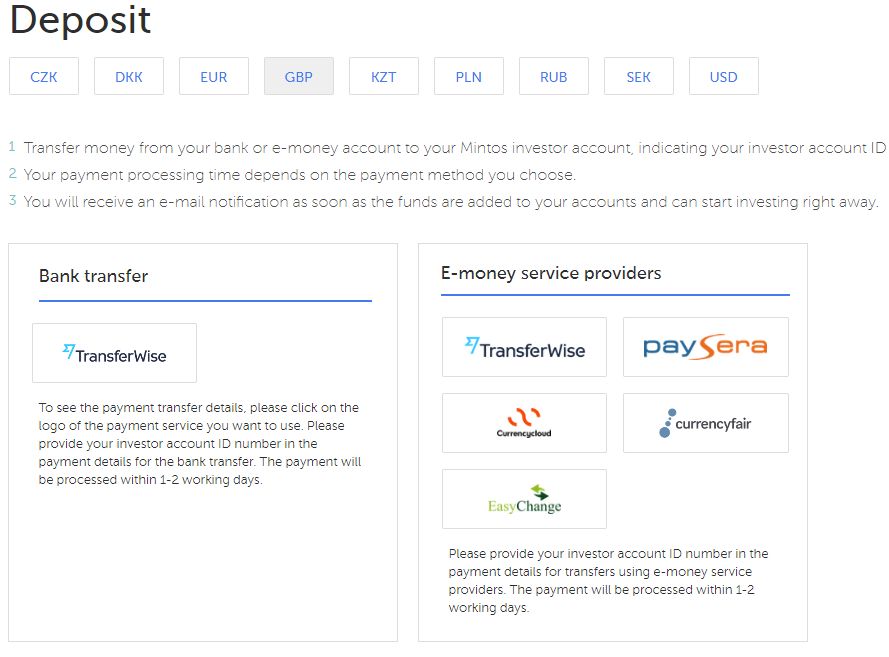This screenshot has width=889, height=657.
Task: Open the Currencycloud provider option
Action: pos(524,423)
